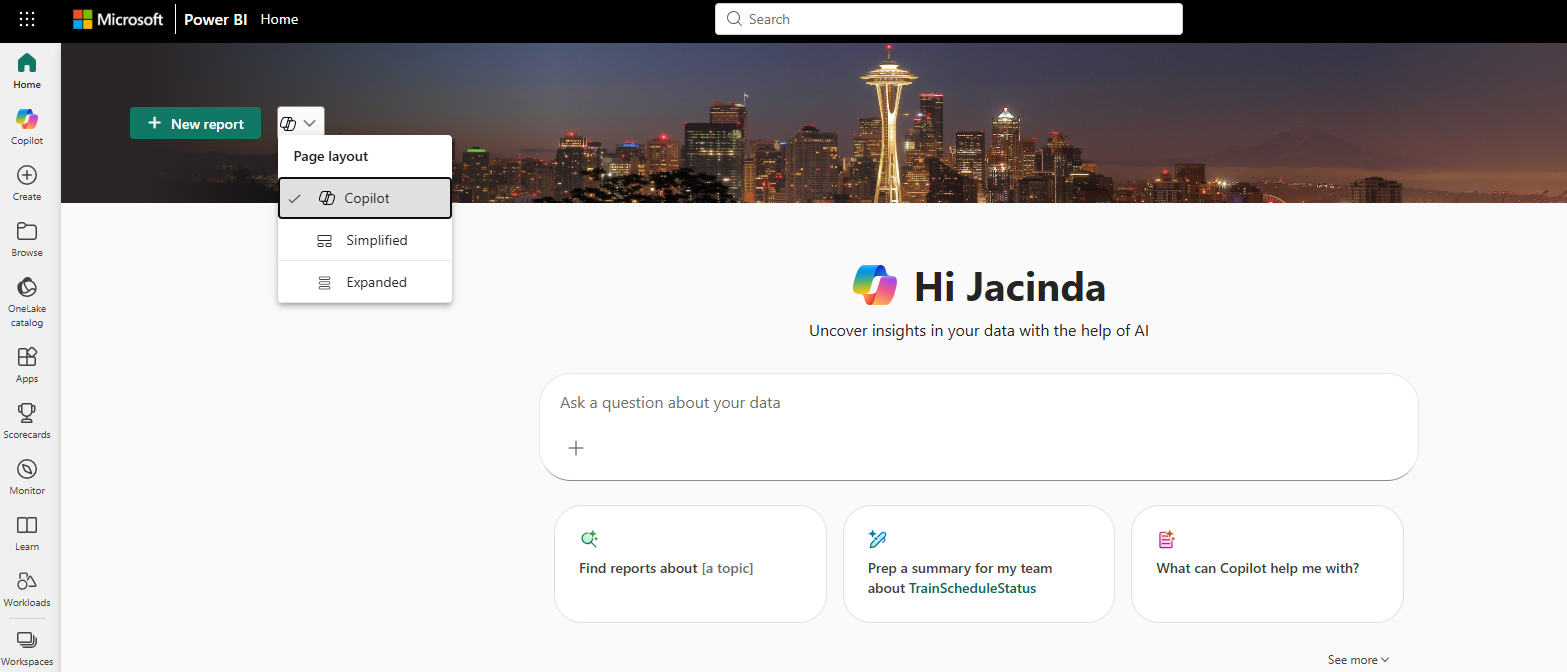Open Browse in the navigation pane
This screenshot has height=672, width=1567.
point(27,238)
